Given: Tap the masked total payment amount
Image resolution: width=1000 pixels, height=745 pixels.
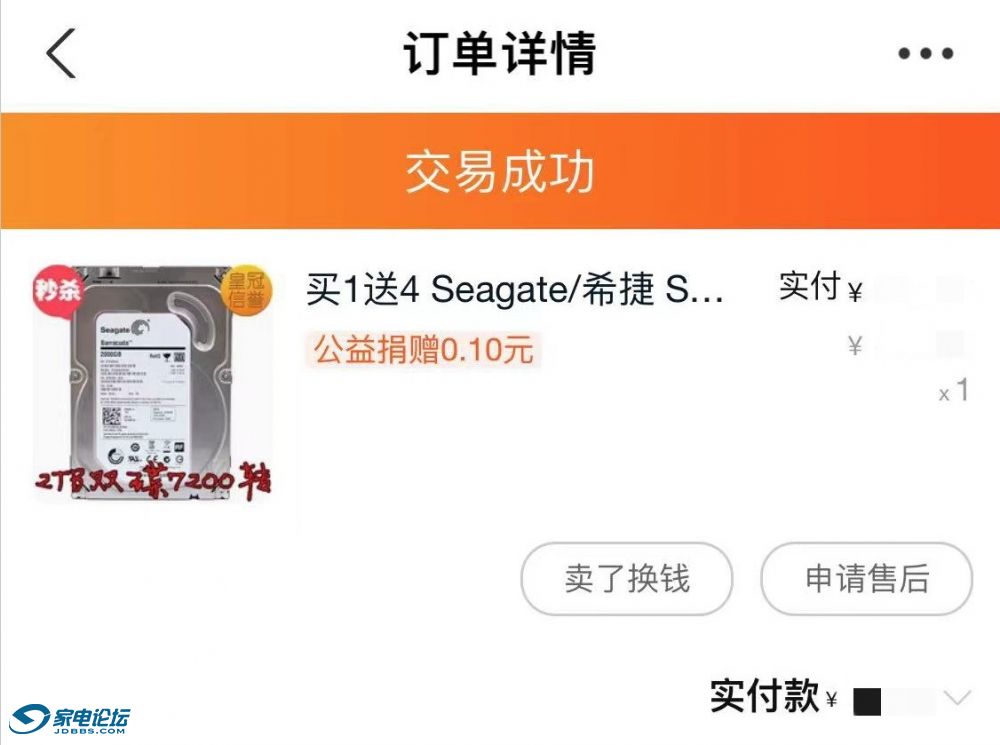Looking at the screenshot, I should 893,701.
